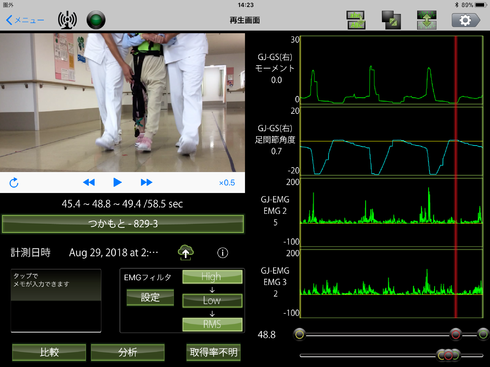The height and width of the screenshot is (367, 490).
Task: Tap the memo input box
Action: [56, 300]
